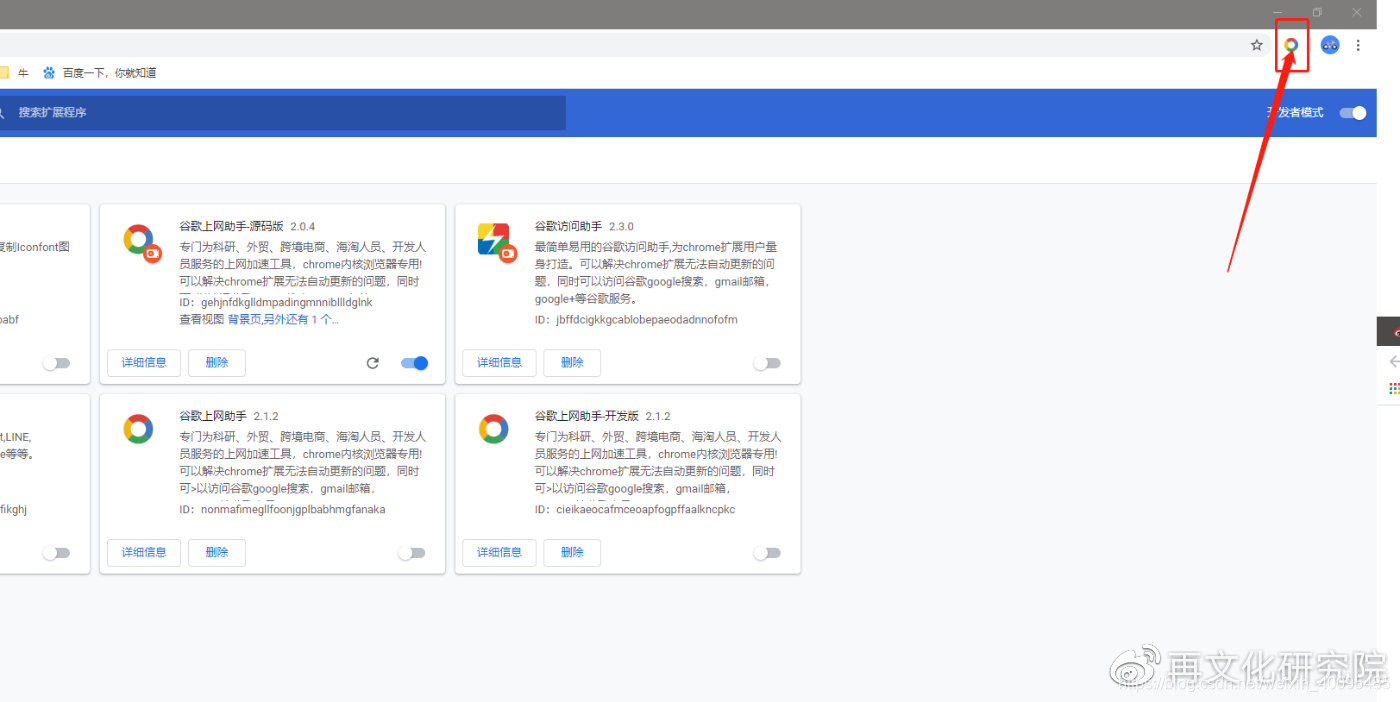The width and height of the screenshot is (1400, 702).
Task: Focus the 搜索扩展程序 search field
Action: pos(282,113)
